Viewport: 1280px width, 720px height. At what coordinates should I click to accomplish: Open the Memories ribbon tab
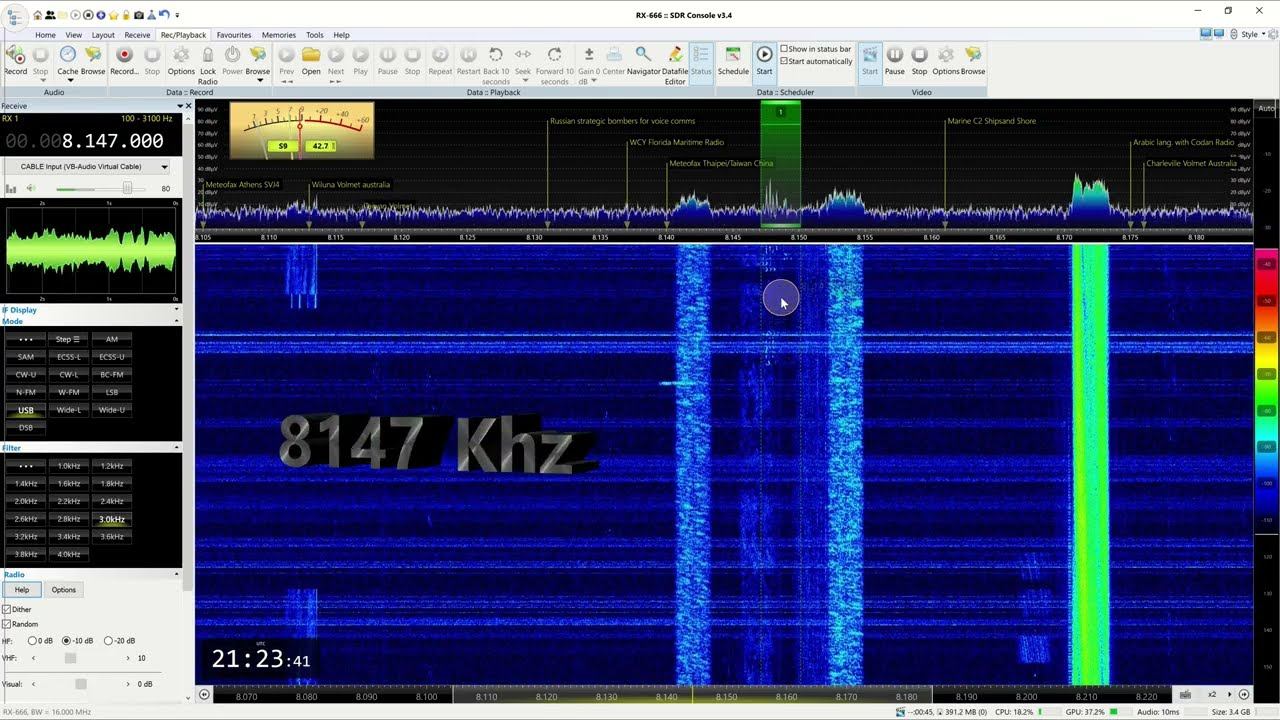(x=279, y=35)
